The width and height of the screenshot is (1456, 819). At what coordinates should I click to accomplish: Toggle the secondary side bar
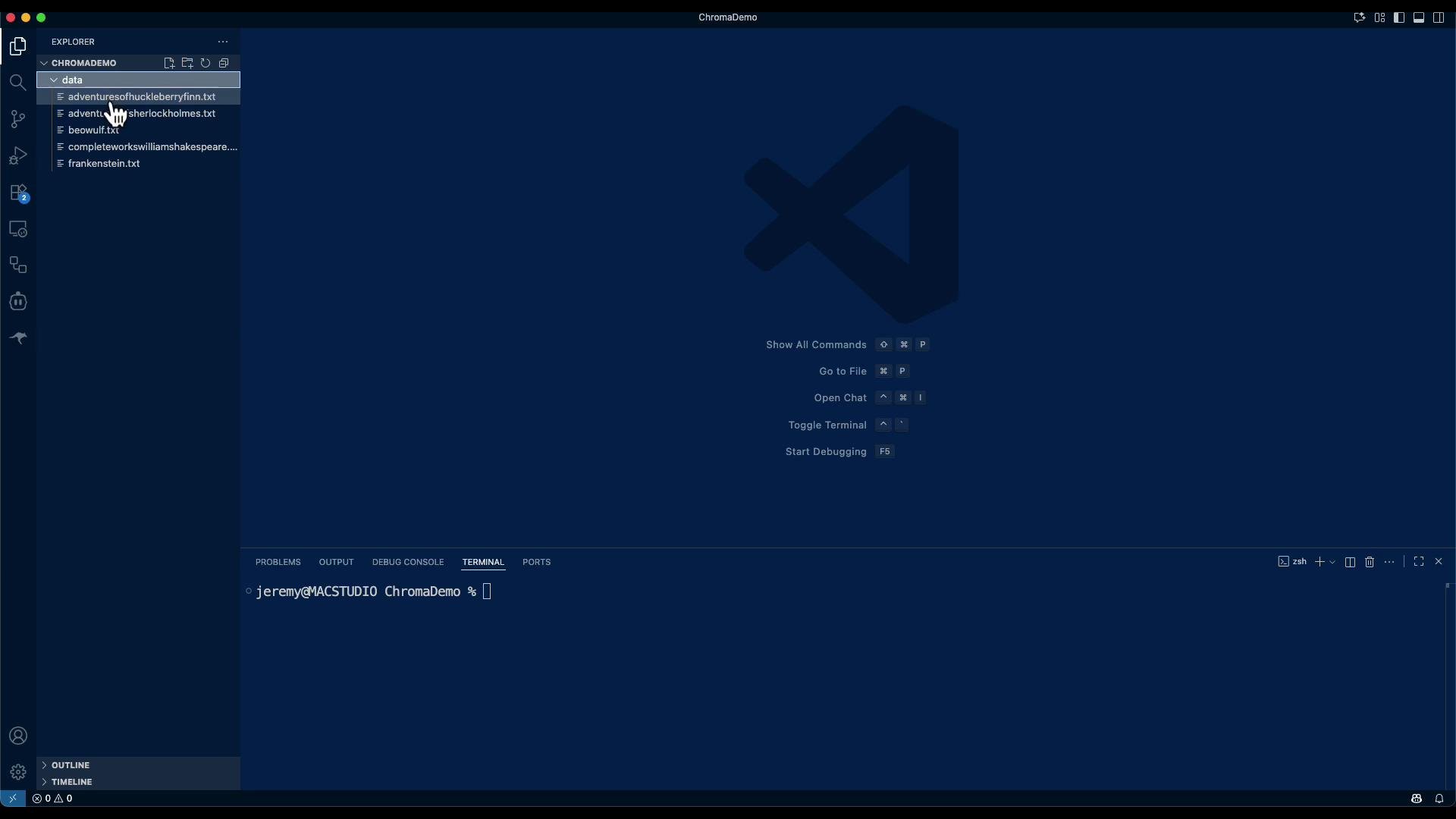point(1439,17)
